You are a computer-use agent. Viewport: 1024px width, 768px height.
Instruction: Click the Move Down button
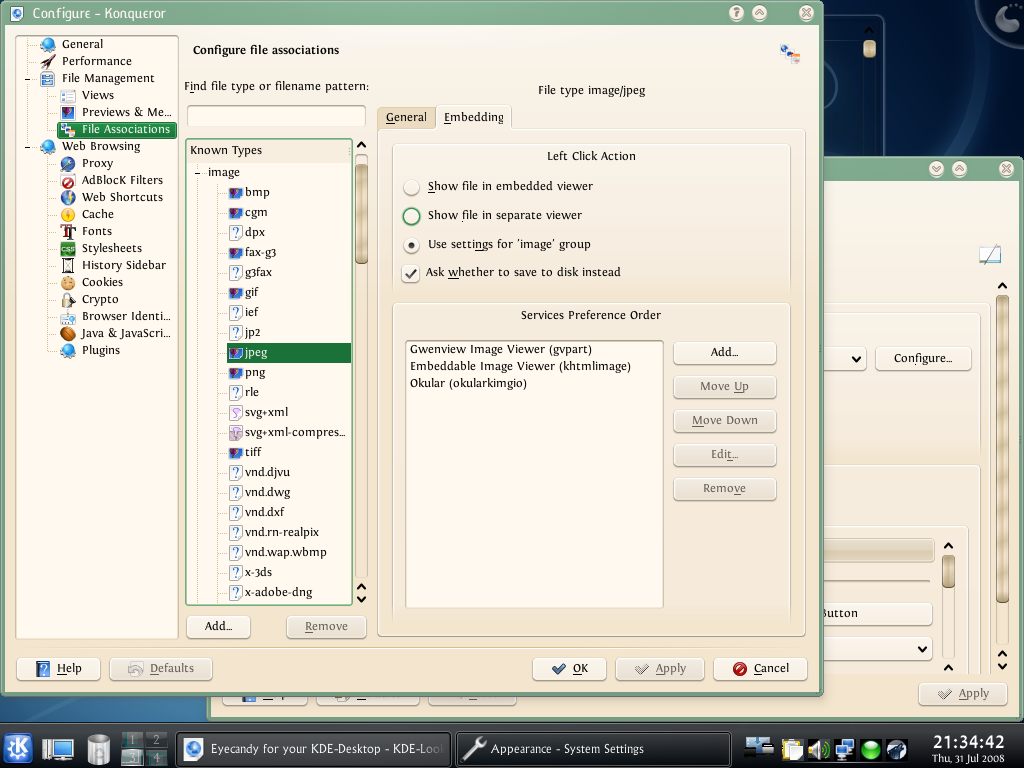point(724,421)
